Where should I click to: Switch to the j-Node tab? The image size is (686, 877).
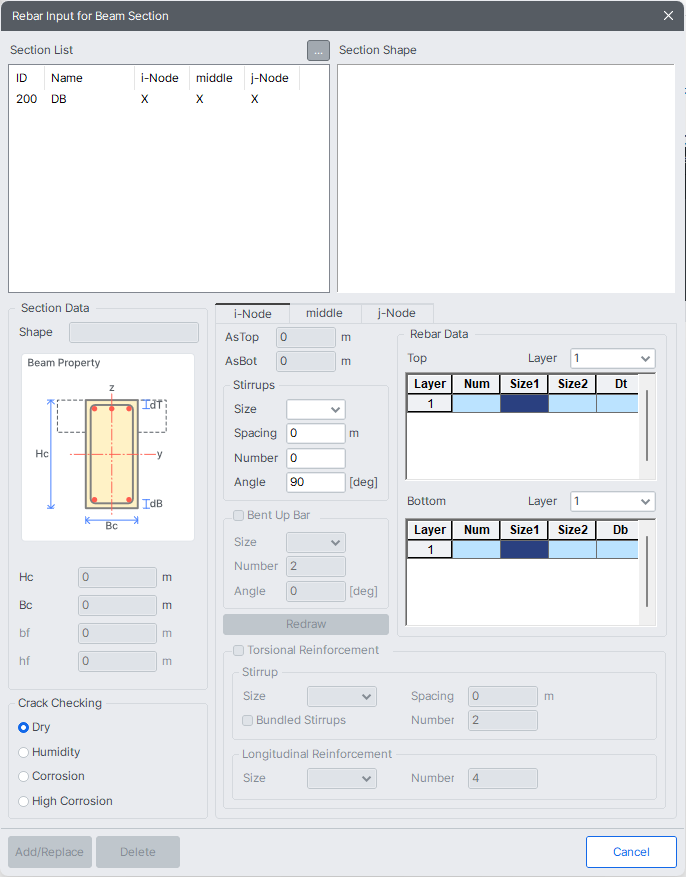point(396,313)
